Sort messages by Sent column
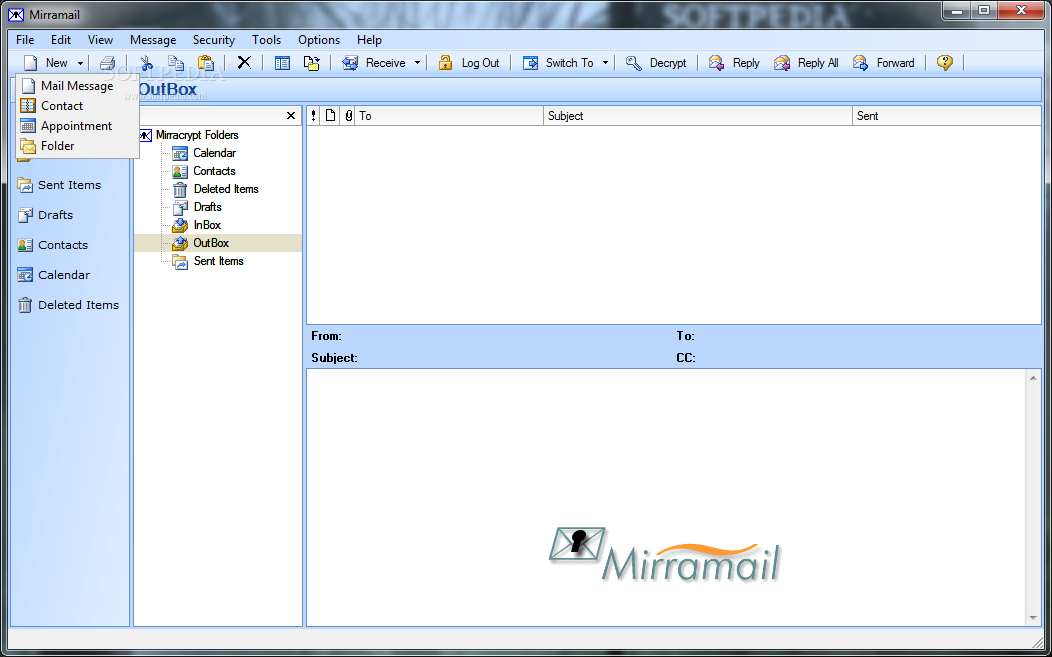Image resolution: width=1052 pixels, height=657 pixels. click(x=946, y=116)
